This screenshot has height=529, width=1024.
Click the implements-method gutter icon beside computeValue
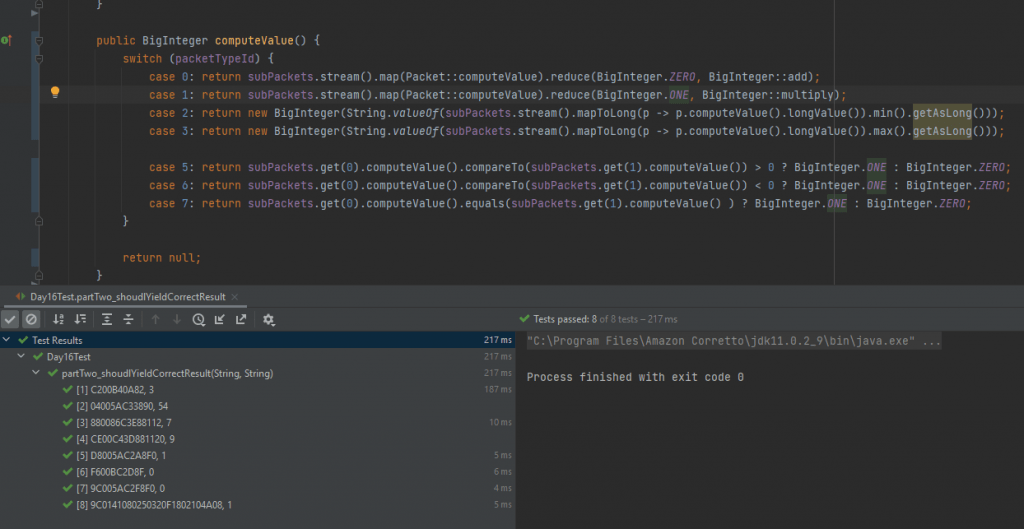[x=6, y=41]
